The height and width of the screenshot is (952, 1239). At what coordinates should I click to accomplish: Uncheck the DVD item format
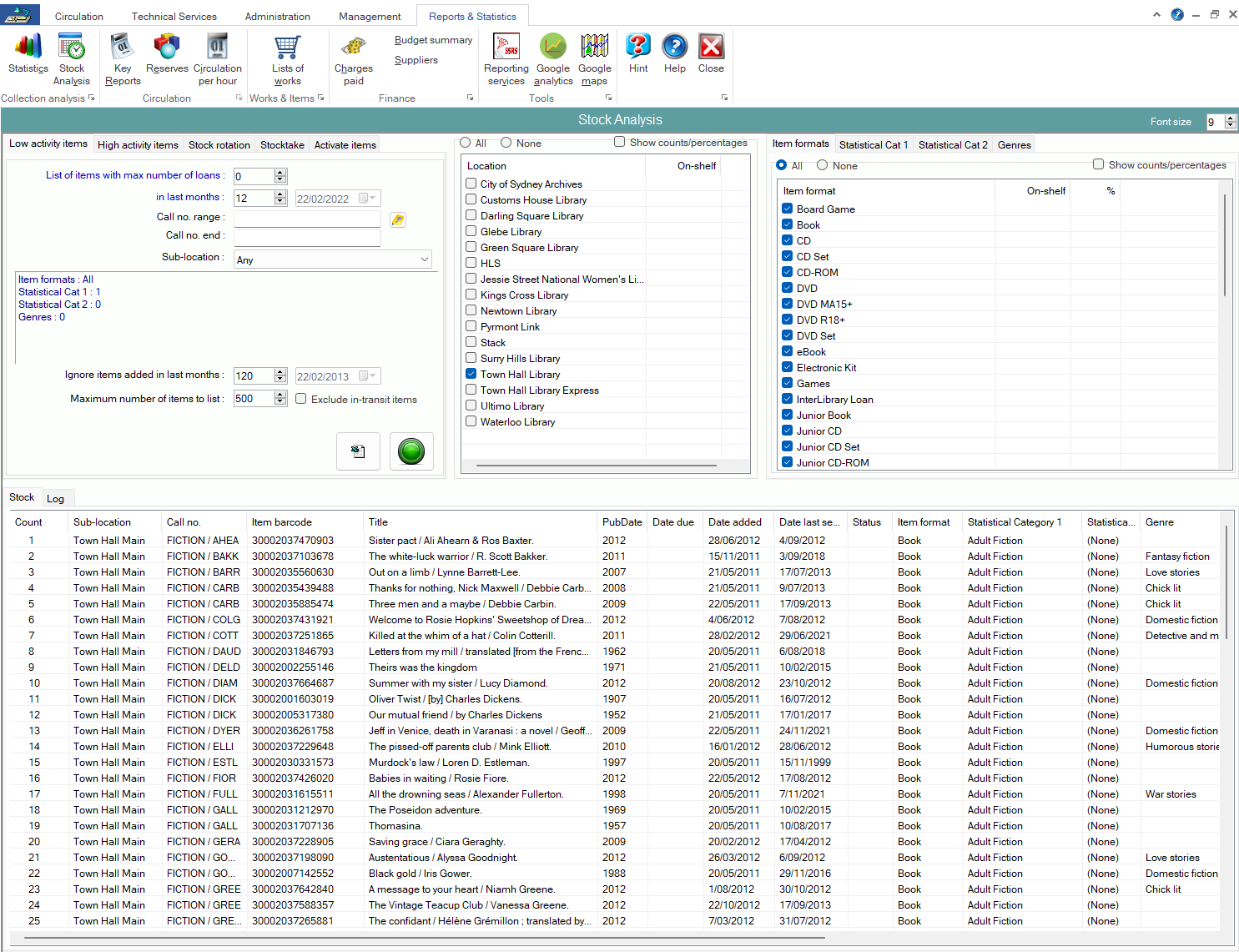(787, 288)
